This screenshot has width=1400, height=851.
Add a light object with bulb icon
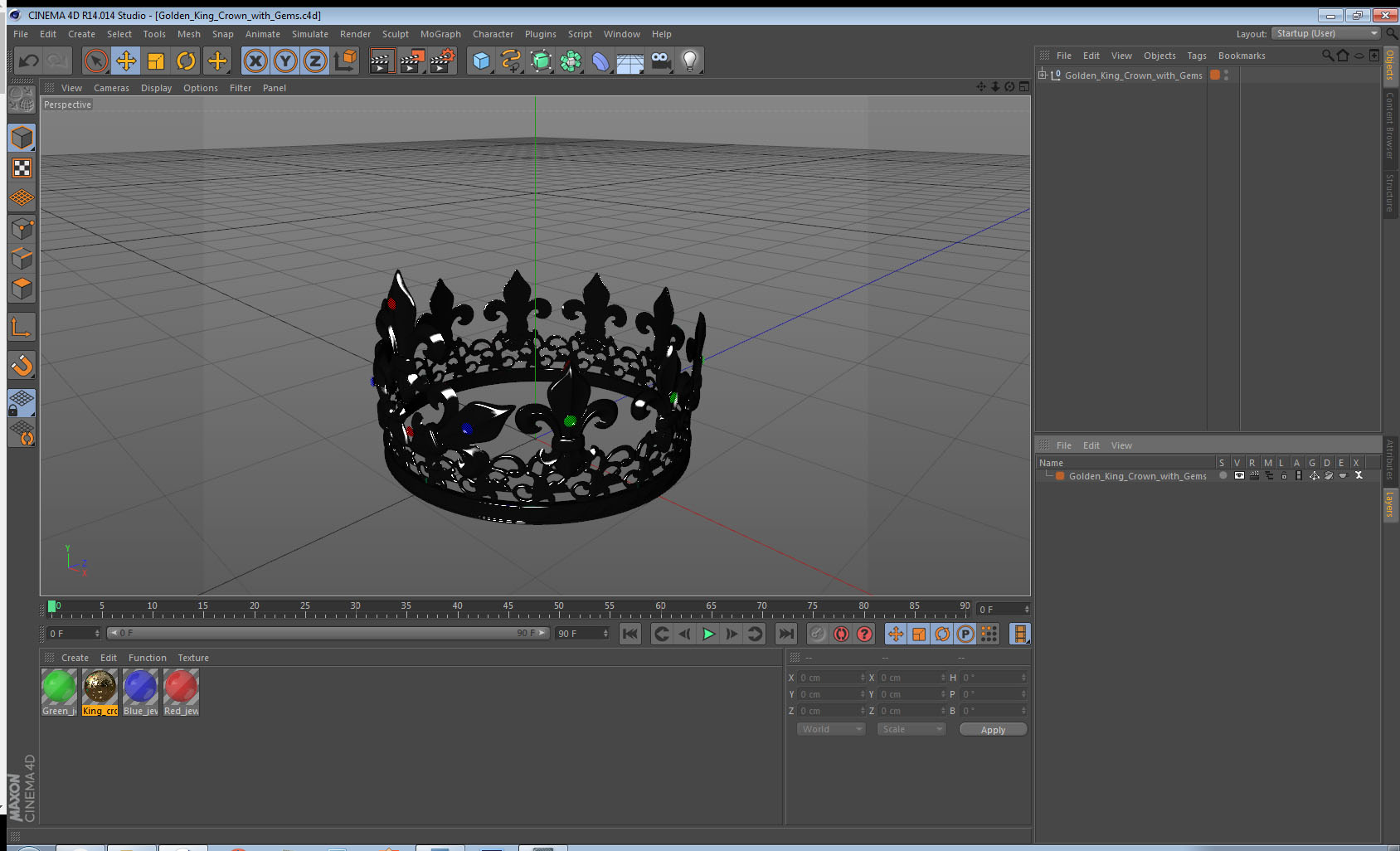click(690, 61)
